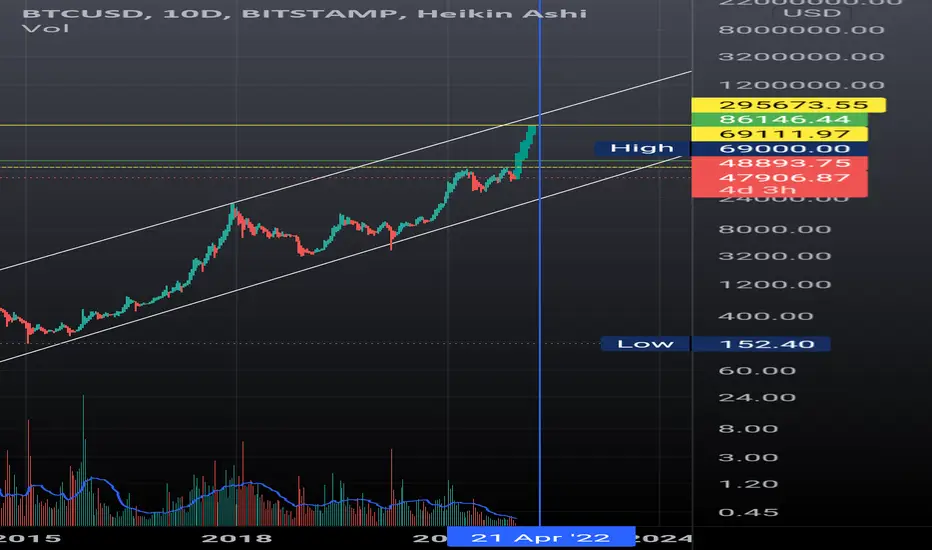
Task: Click the 8000.00 price axis label
Action: (x=774, y=230)
